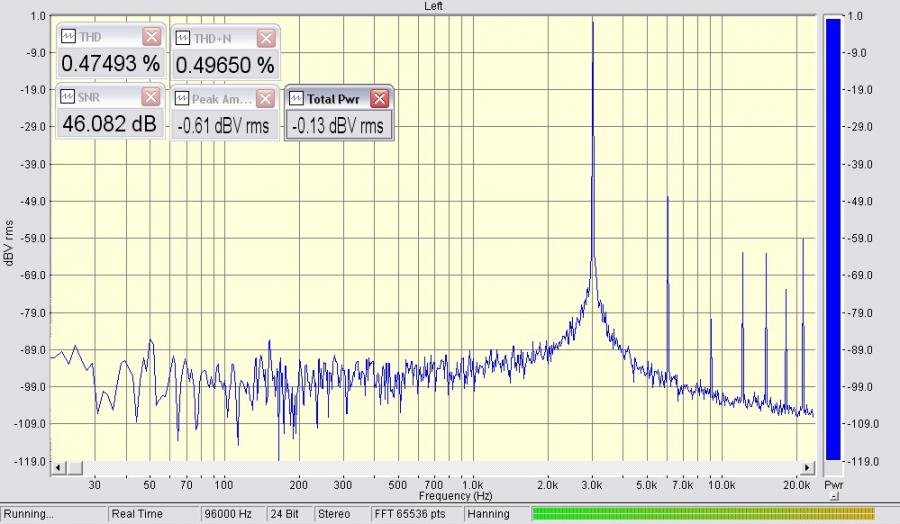Select the THD+N value 0.49650 %
The height and width of the screenshot is (524, 900).
224,65
